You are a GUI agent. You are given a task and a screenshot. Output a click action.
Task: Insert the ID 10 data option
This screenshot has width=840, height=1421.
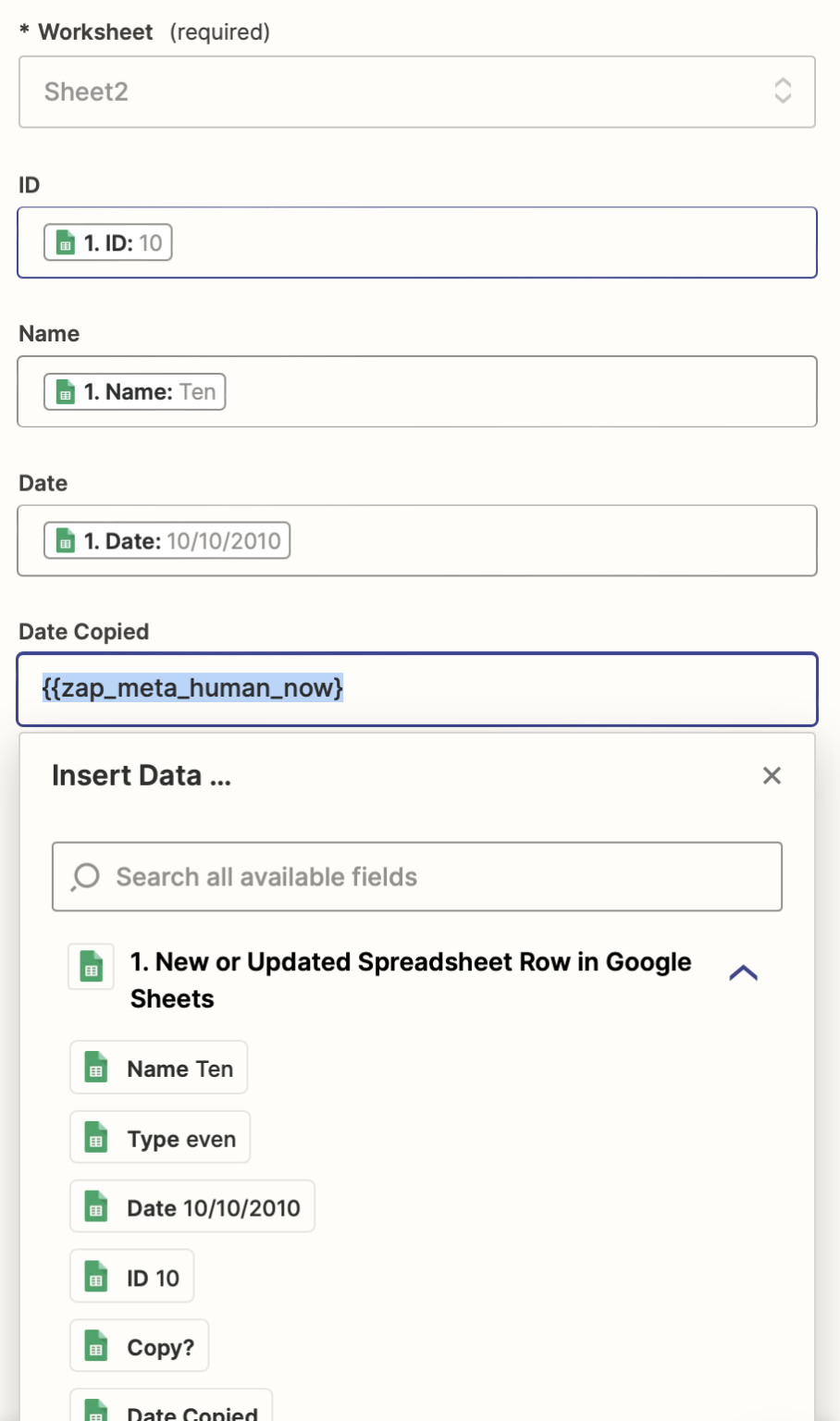click(132, 1278)
